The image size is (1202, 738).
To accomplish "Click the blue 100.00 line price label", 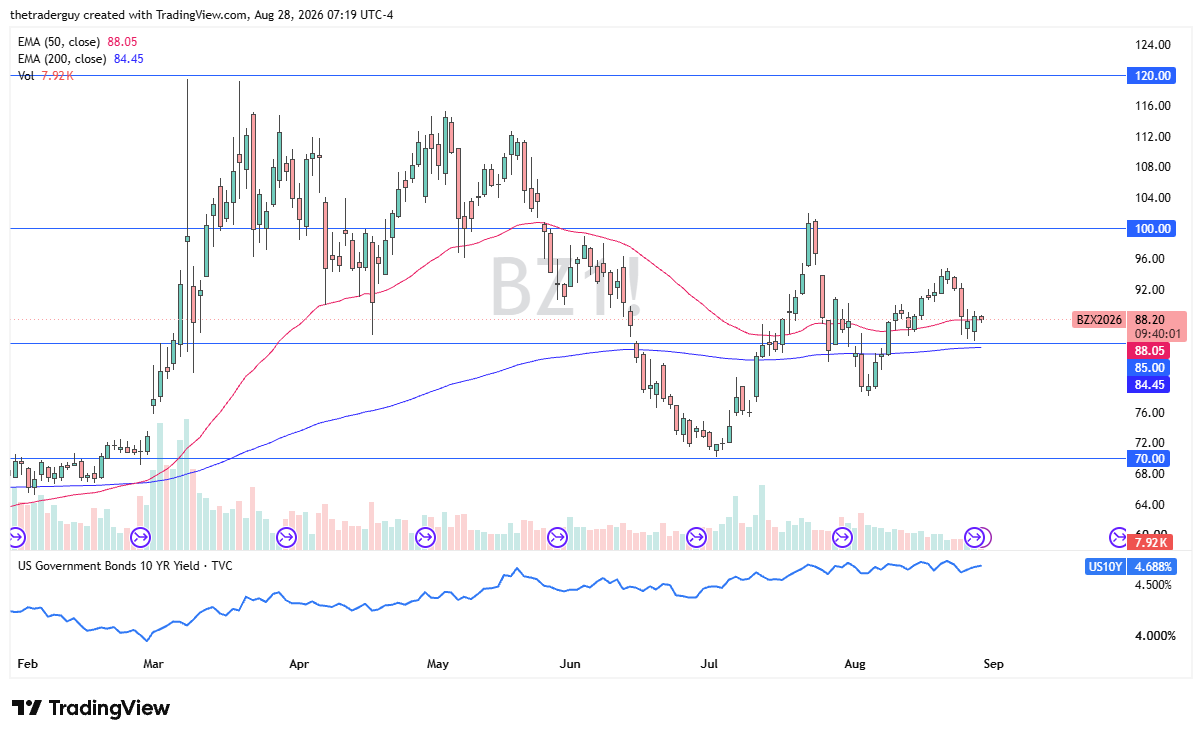I will point(1152,229).
